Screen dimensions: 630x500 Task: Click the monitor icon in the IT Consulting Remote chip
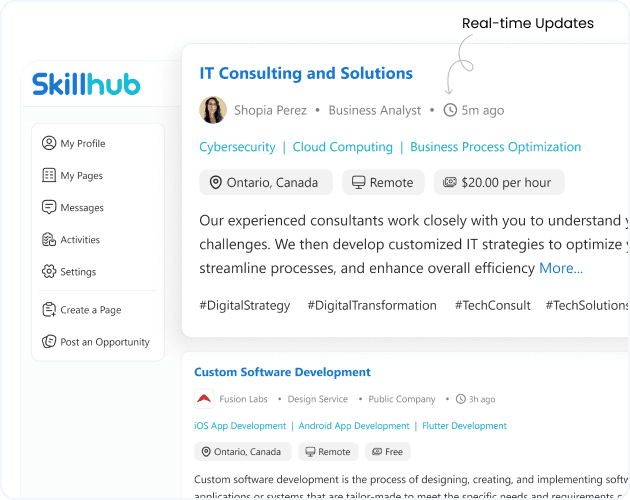click(358, 182)
